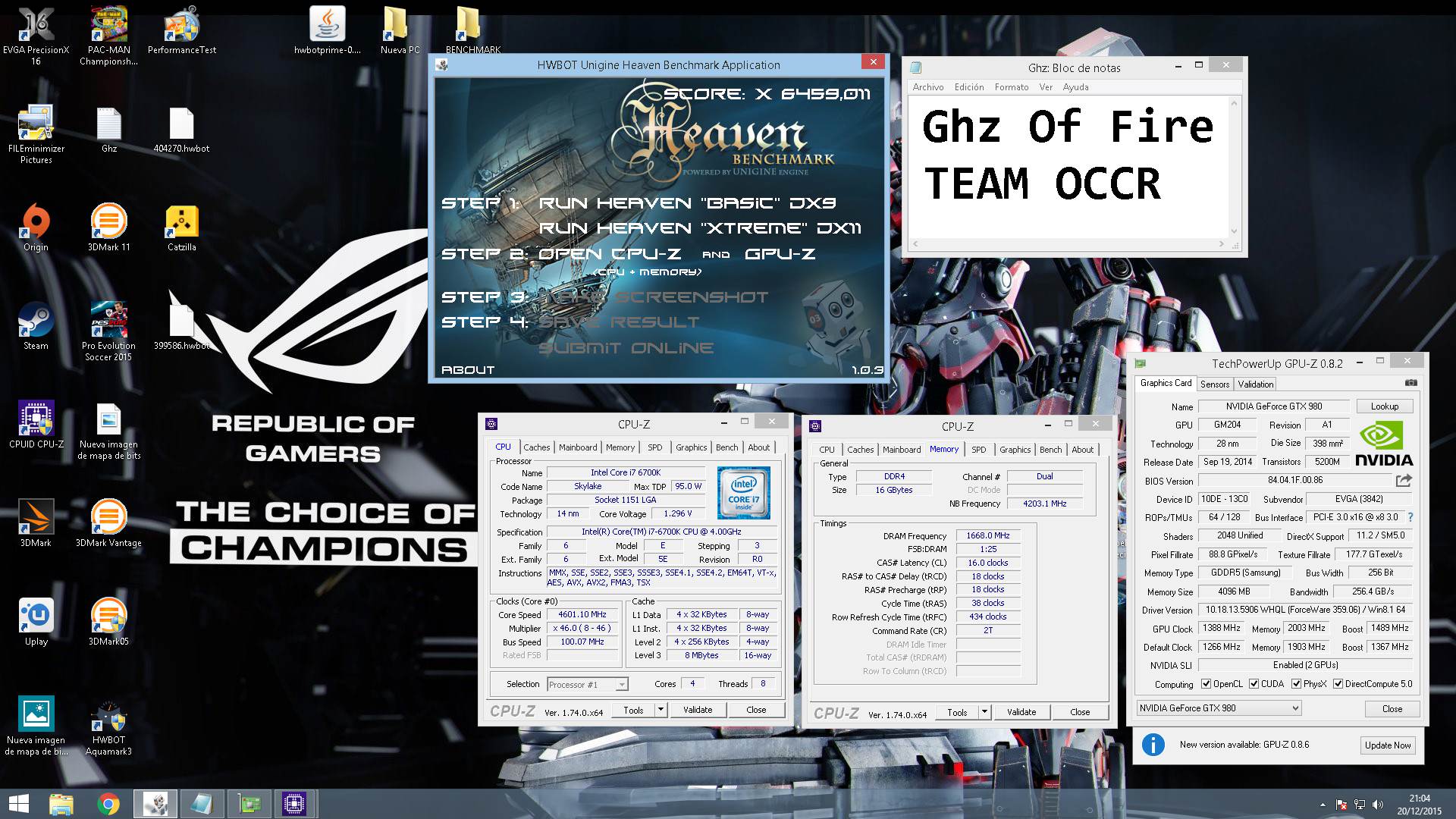The image size is (1456, 819).
Task: Open PerformanceTest desktop shortcut
Action: [x=181, y=31]
